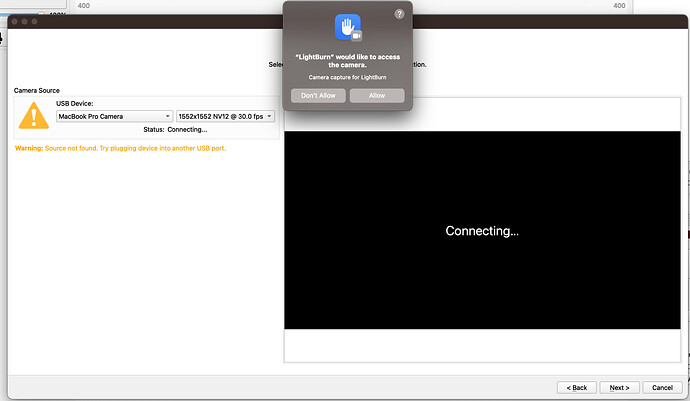Cancel the camera wizard
Screen dimensions: 690x401
(x=662, y=387)
